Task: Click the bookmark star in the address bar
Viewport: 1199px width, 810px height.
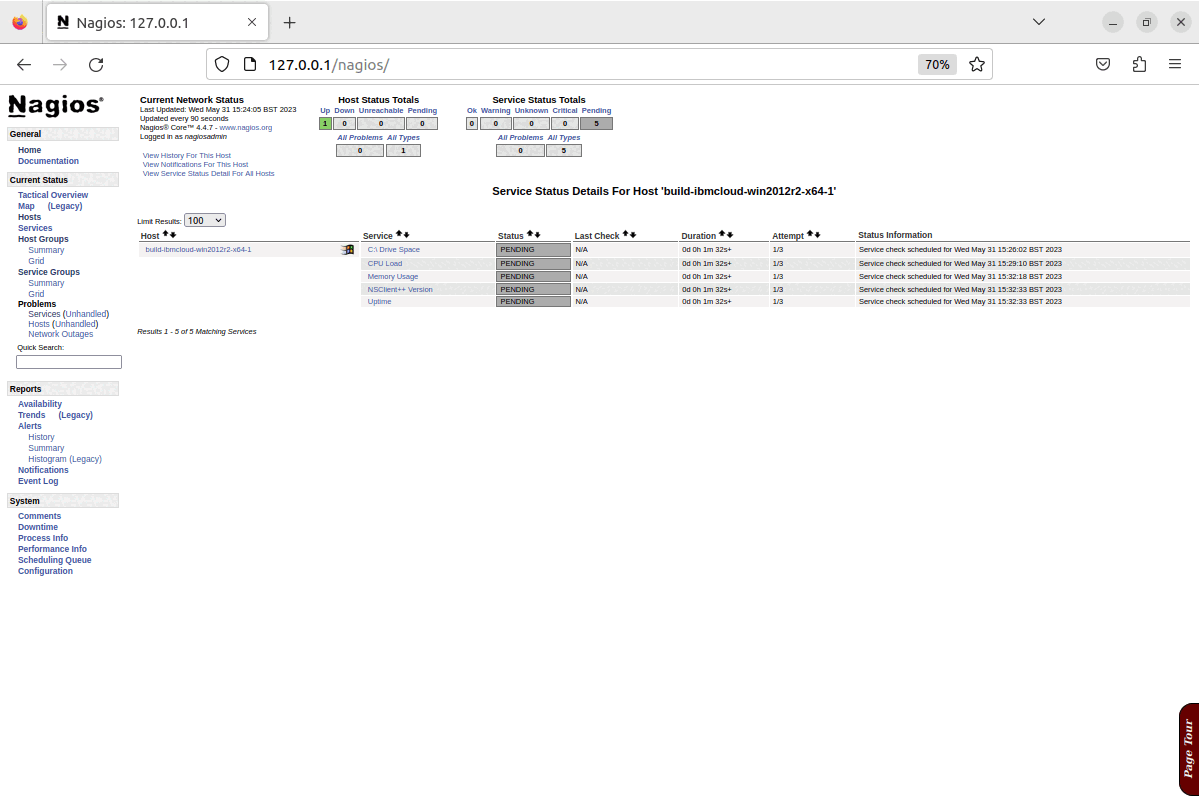Action: (x=977, y=63)
